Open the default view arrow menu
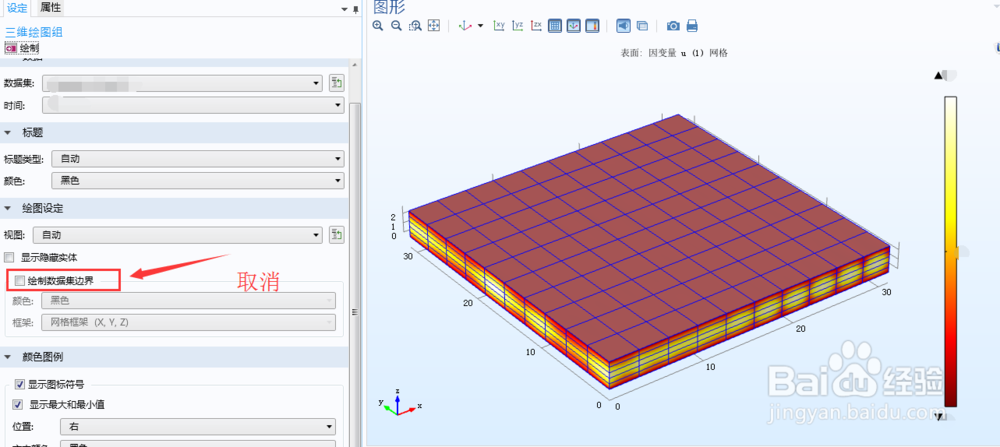Screen dimensions: 1000x447 (480, 26)
